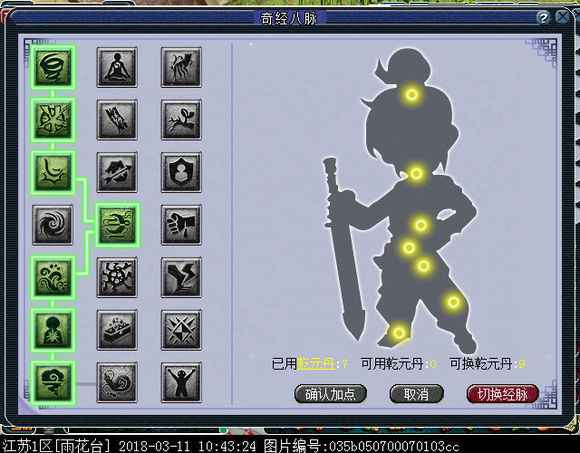580x453 pixels.
Task: Select the green figure with glowing core skill
Action: 53,330
